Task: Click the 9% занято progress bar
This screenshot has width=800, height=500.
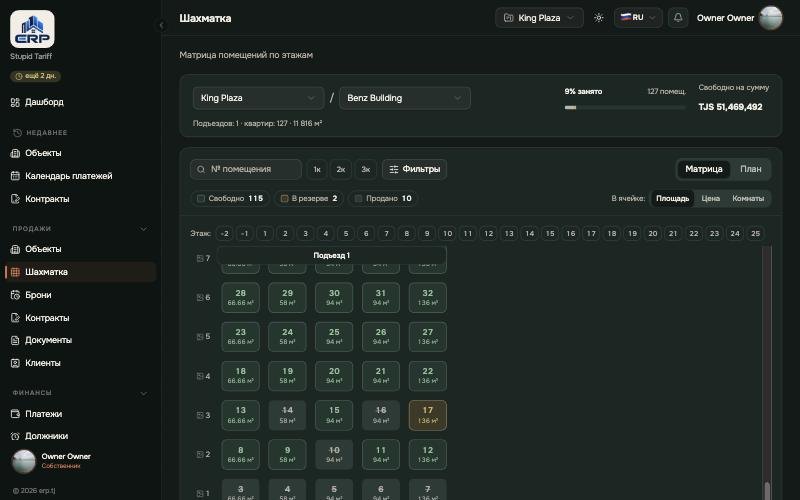Action: [x=625, y=108]
